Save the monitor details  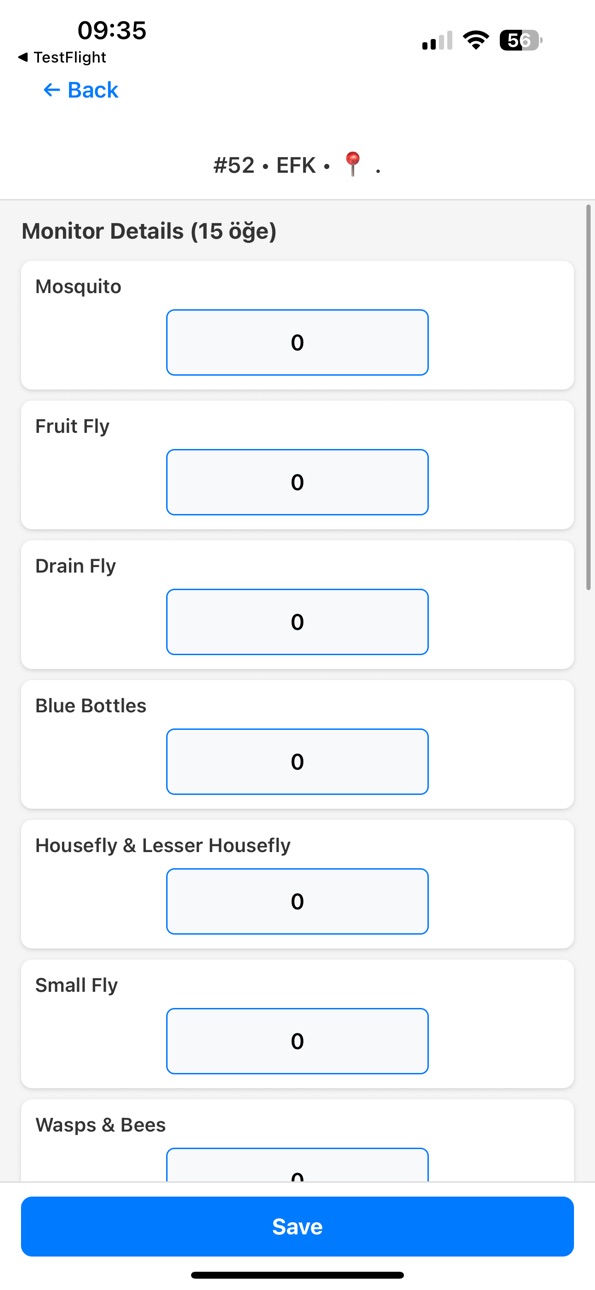pos(297,1227)
